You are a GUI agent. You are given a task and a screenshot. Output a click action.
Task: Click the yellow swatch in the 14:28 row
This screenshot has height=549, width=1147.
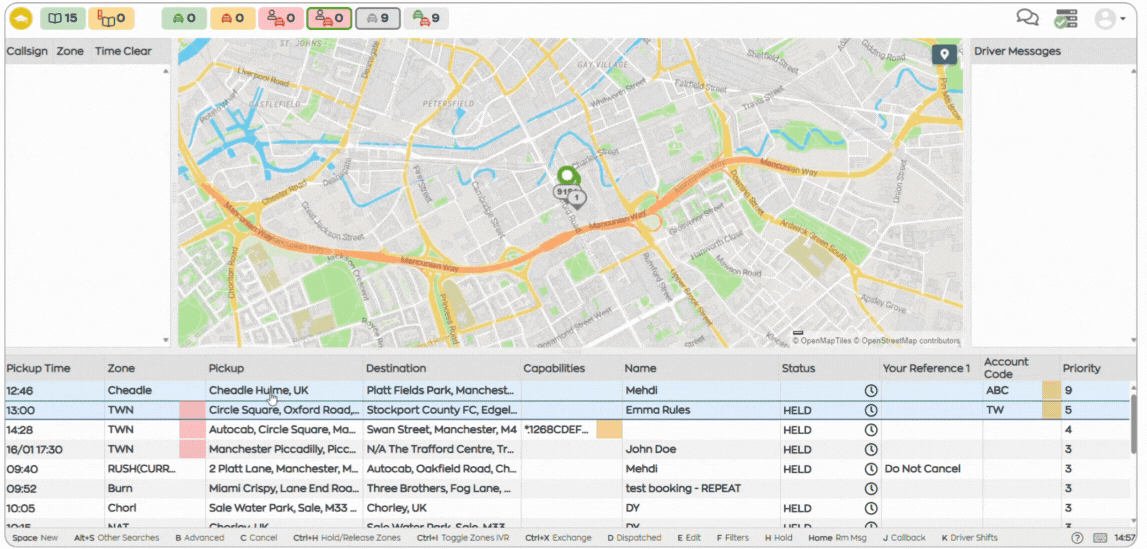tap(609, 430)
